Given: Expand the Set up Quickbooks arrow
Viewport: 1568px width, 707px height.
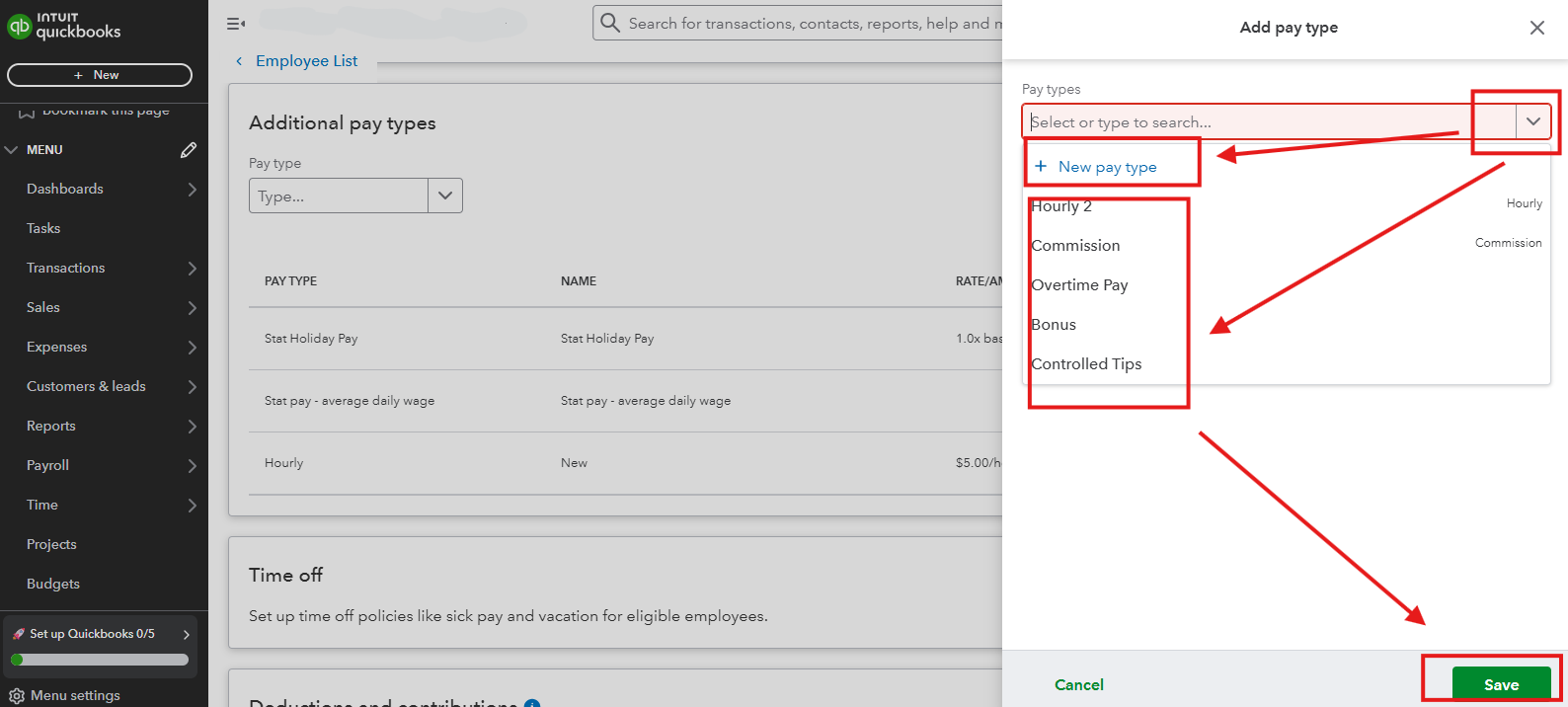Looking at the screenshot, I should [x=186, y=634].
